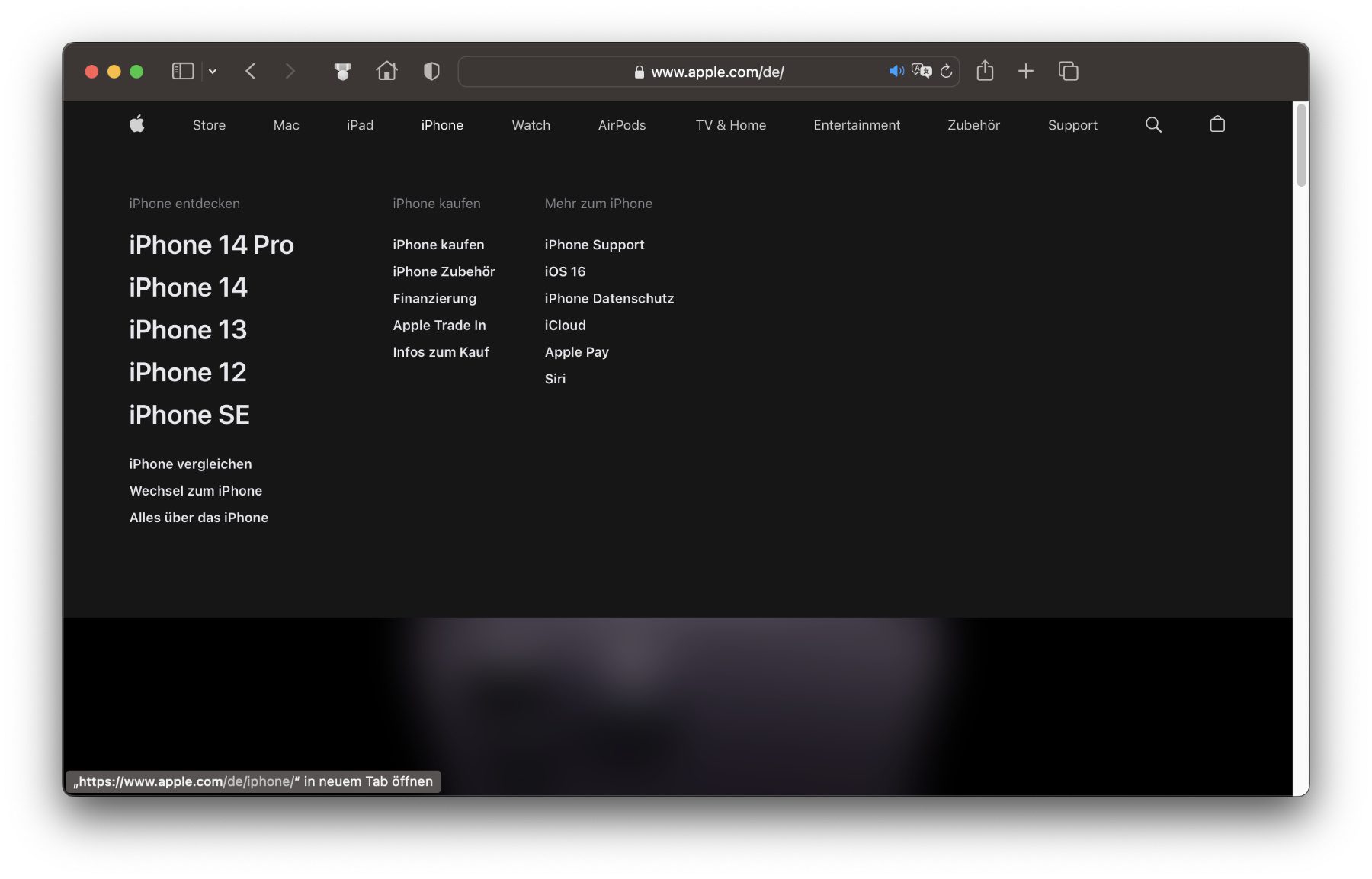Click Wechsel zum iPhone link
1372x879 pixels.
click(196, 491)
